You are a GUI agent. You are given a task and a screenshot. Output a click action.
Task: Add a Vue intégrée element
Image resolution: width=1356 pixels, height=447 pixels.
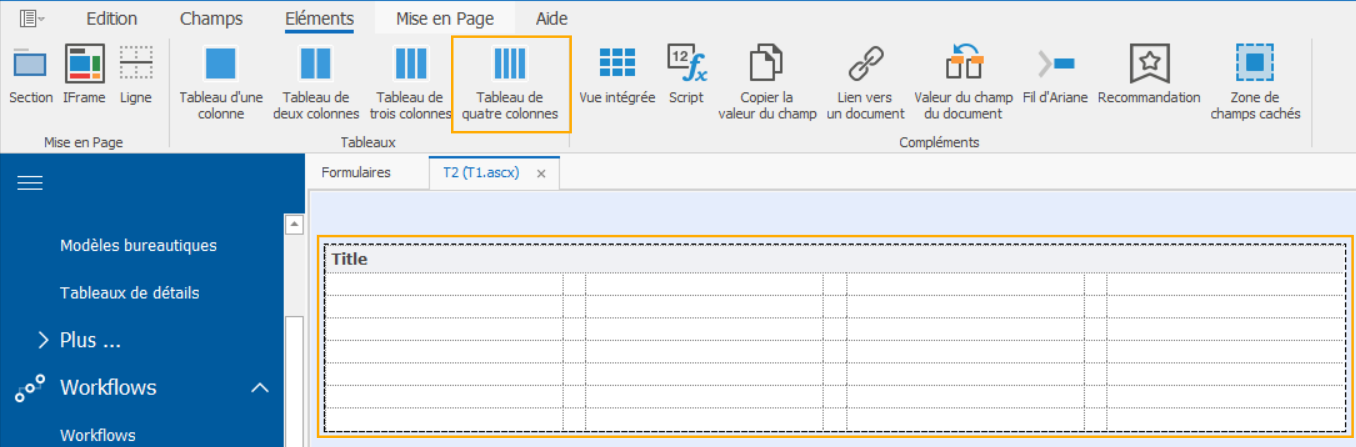(x=617, y=75)
